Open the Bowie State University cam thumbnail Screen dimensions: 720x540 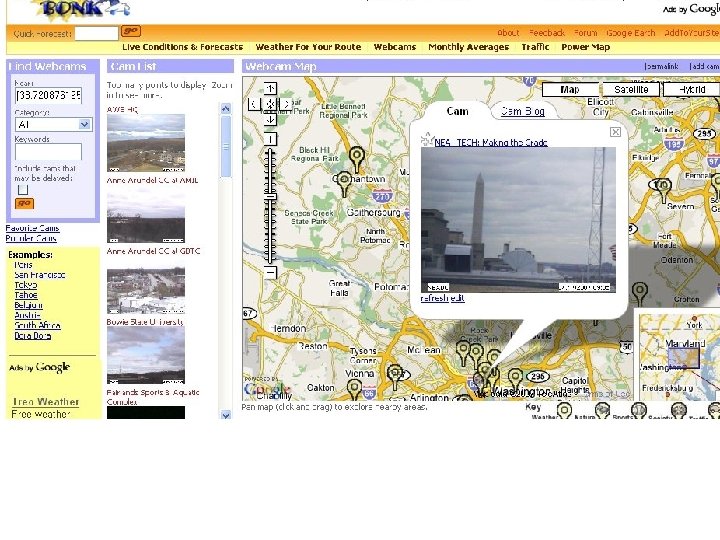tap(146, 357)
